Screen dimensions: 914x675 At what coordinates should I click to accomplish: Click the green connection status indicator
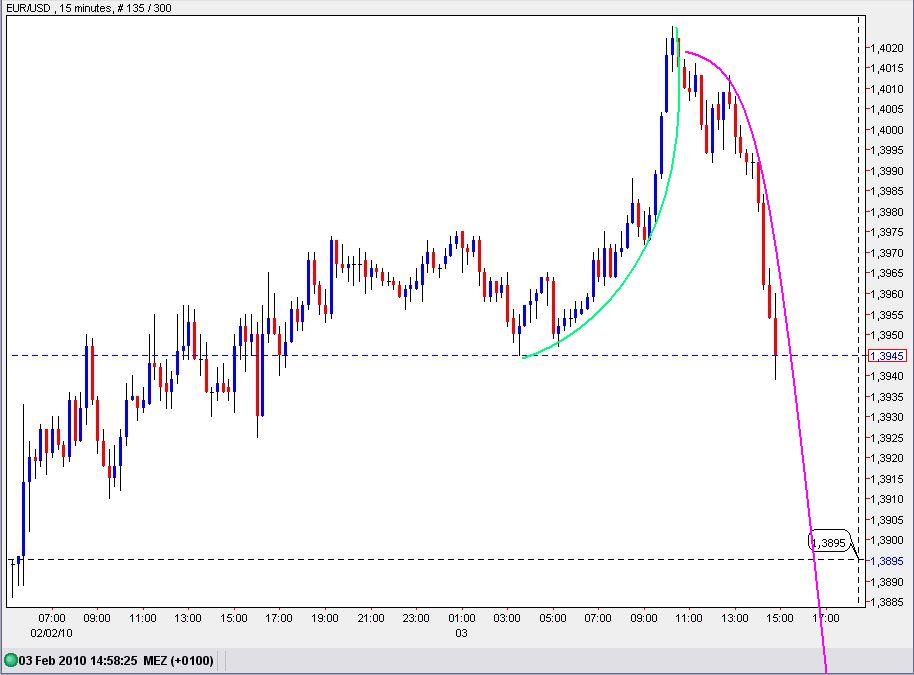click(10, 660)
